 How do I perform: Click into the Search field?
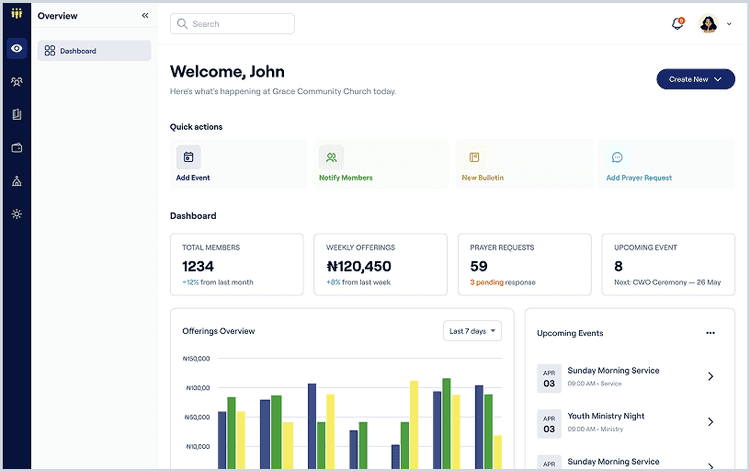point(232,24)
